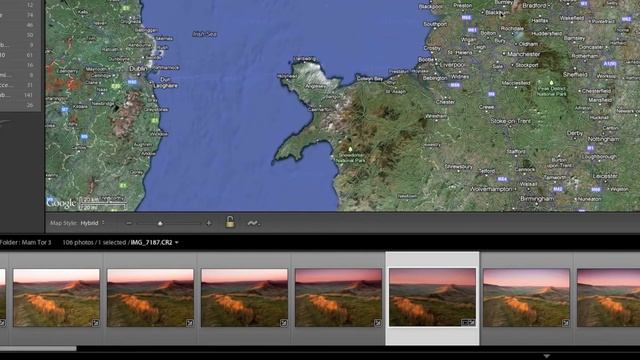Adjust the map zoom slider handle
This screenshot has width=640, height=360.
160,223
